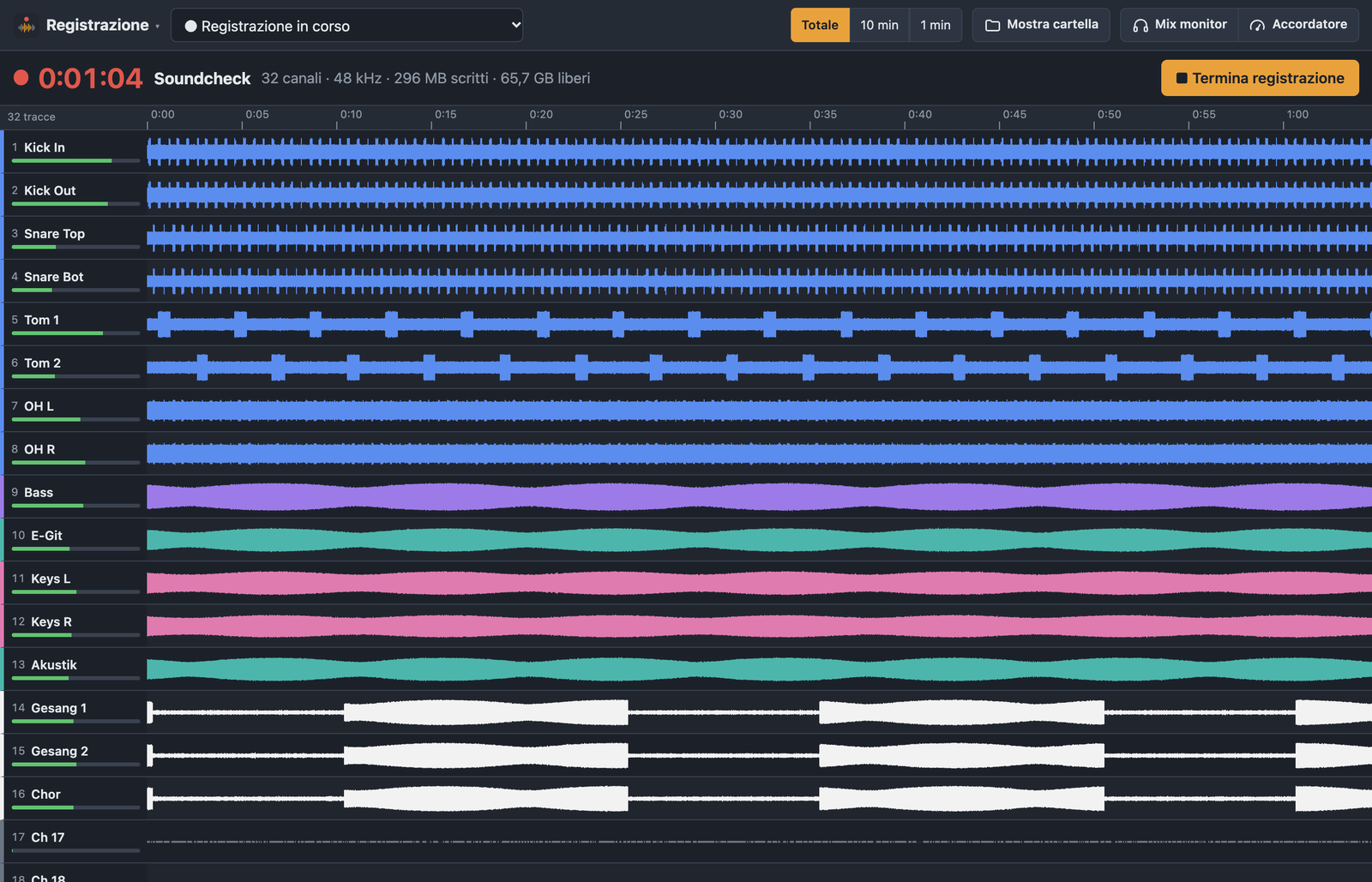Jump to the 0:45 timeline mark
Viewport: 1372px width, 882px height.
(x=1014, y=115)
